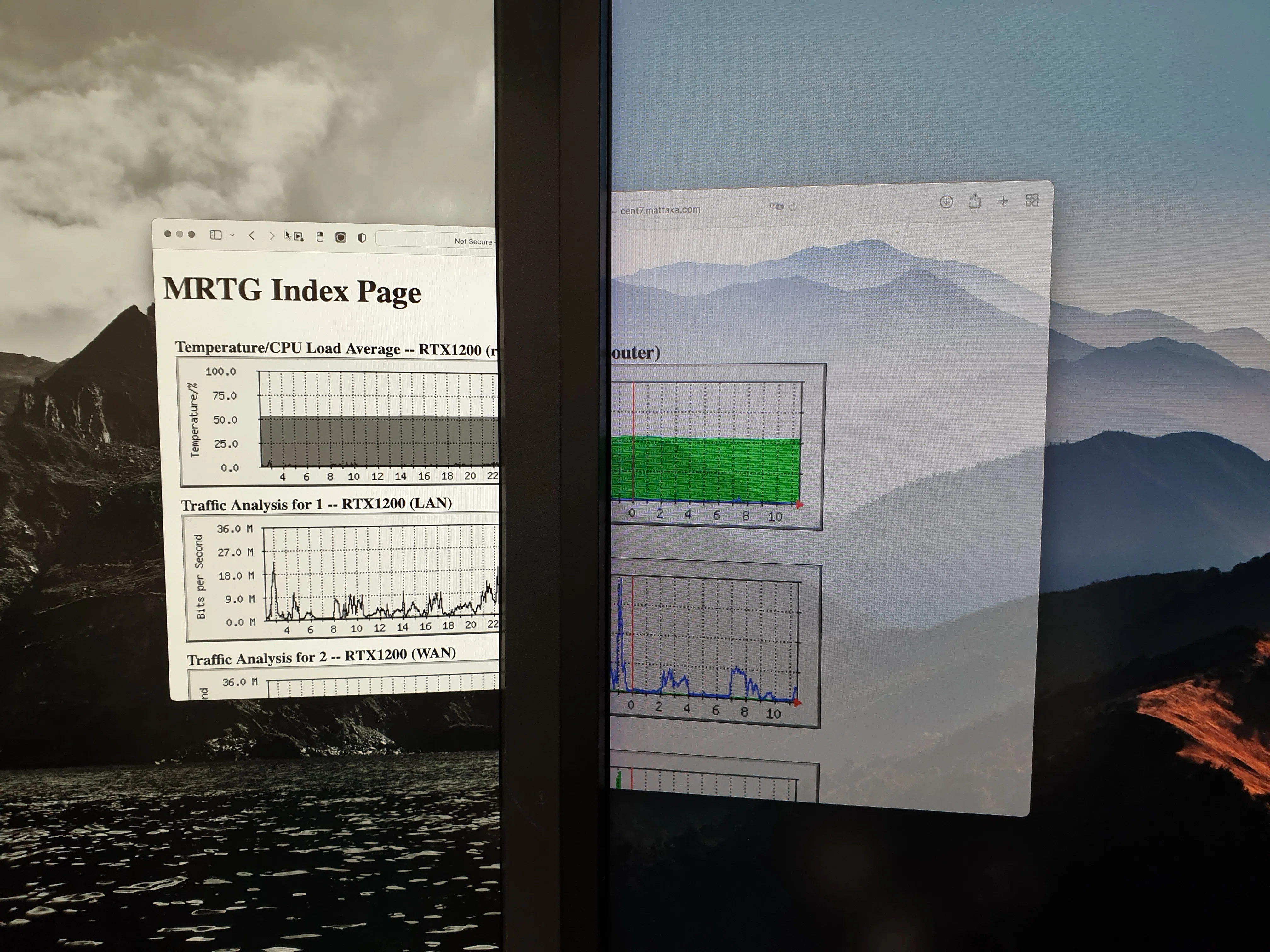1270x952 pixels.
Task: Click the MRTG Index Page heading
Action: 292,290
